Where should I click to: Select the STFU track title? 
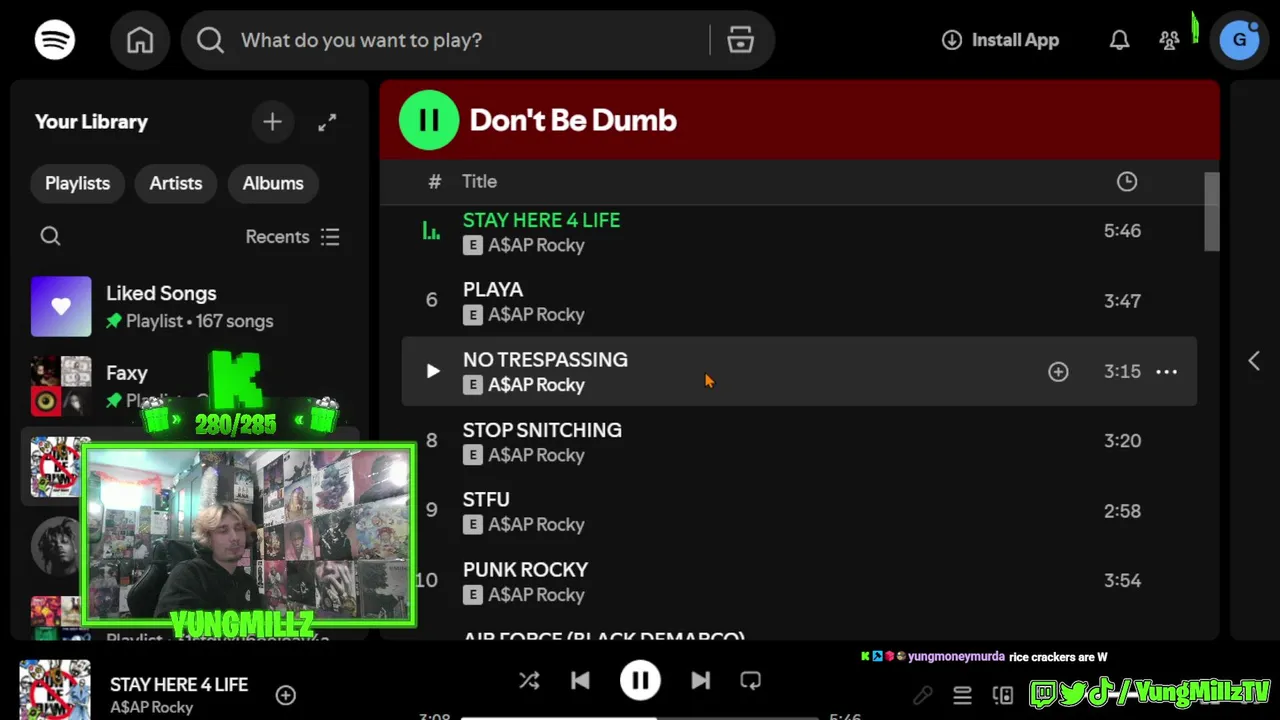point(486,499)
